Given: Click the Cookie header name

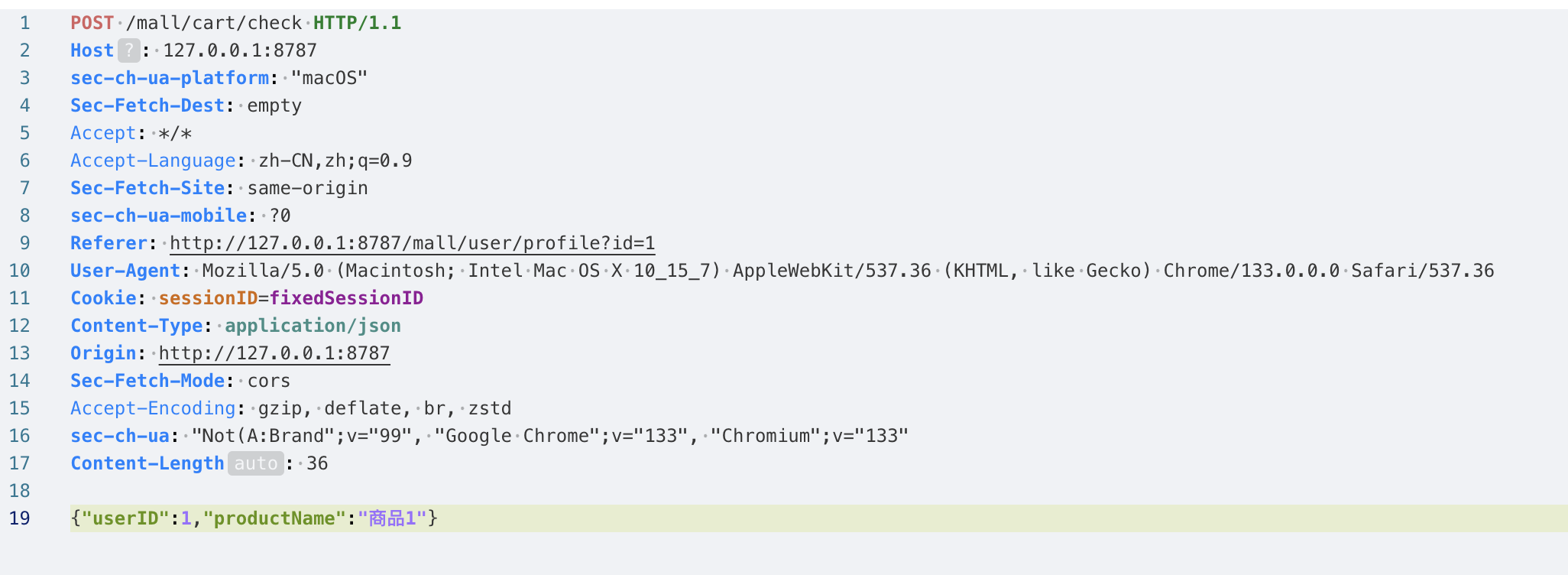Looking at the screenshot, I should pyautogui.click(x=103, y=298).
